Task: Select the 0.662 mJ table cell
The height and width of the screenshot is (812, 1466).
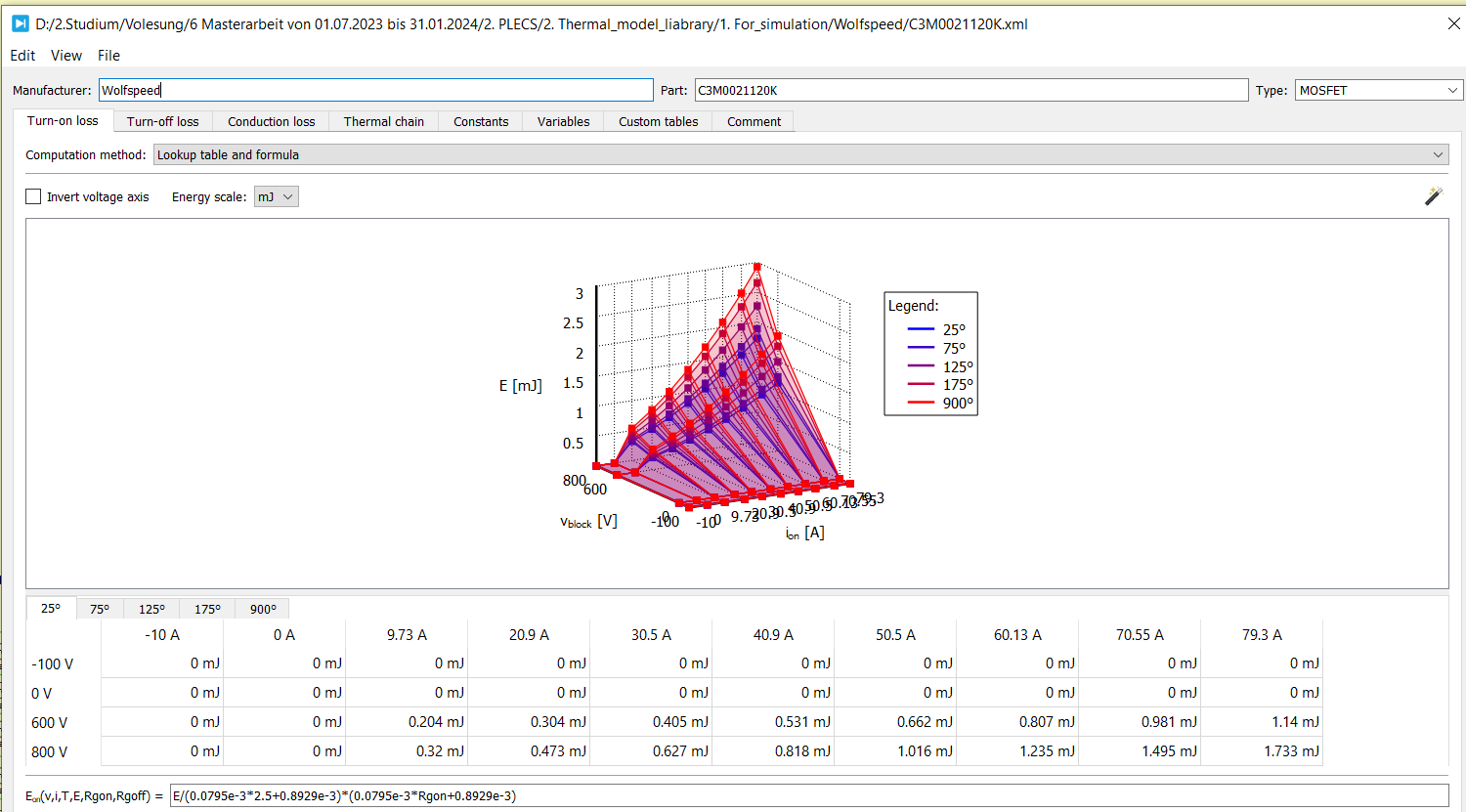Action: pos(895,722)
